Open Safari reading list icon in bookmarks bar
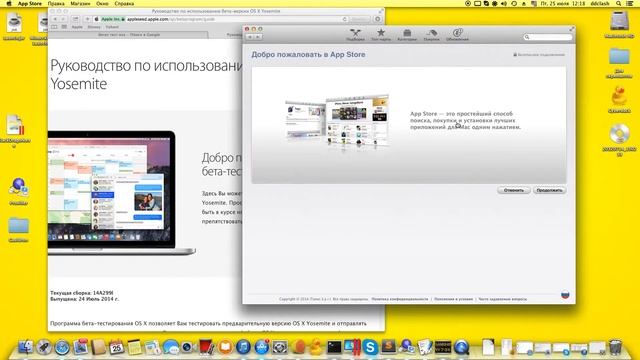The width and height of the screenshot is (640, 360). click(54, 27)
